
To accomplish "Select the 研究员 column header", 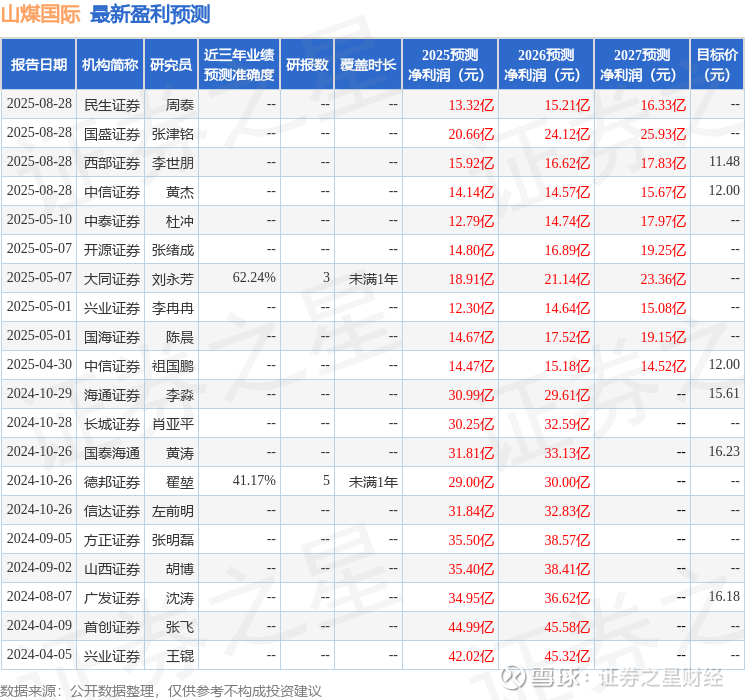I will pyautogui.click(x=171, y=65).
